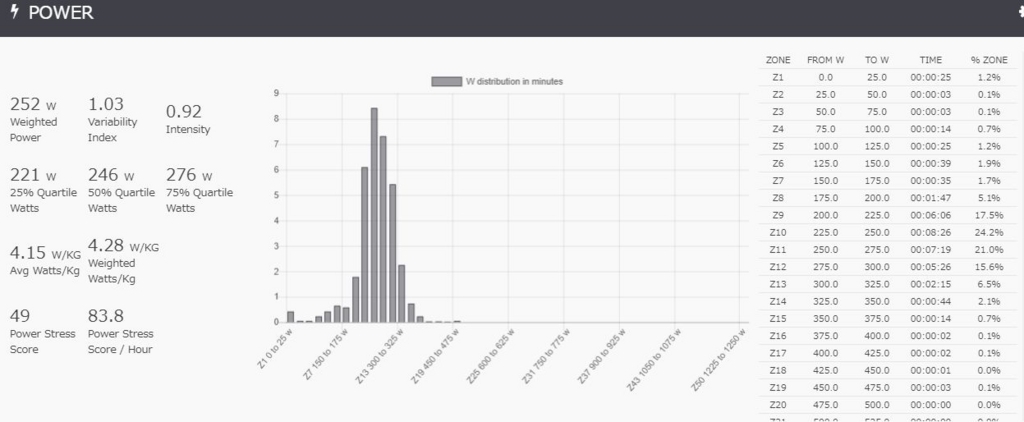Toggle the W distribution in minutes legend

(x=497, y=82)
